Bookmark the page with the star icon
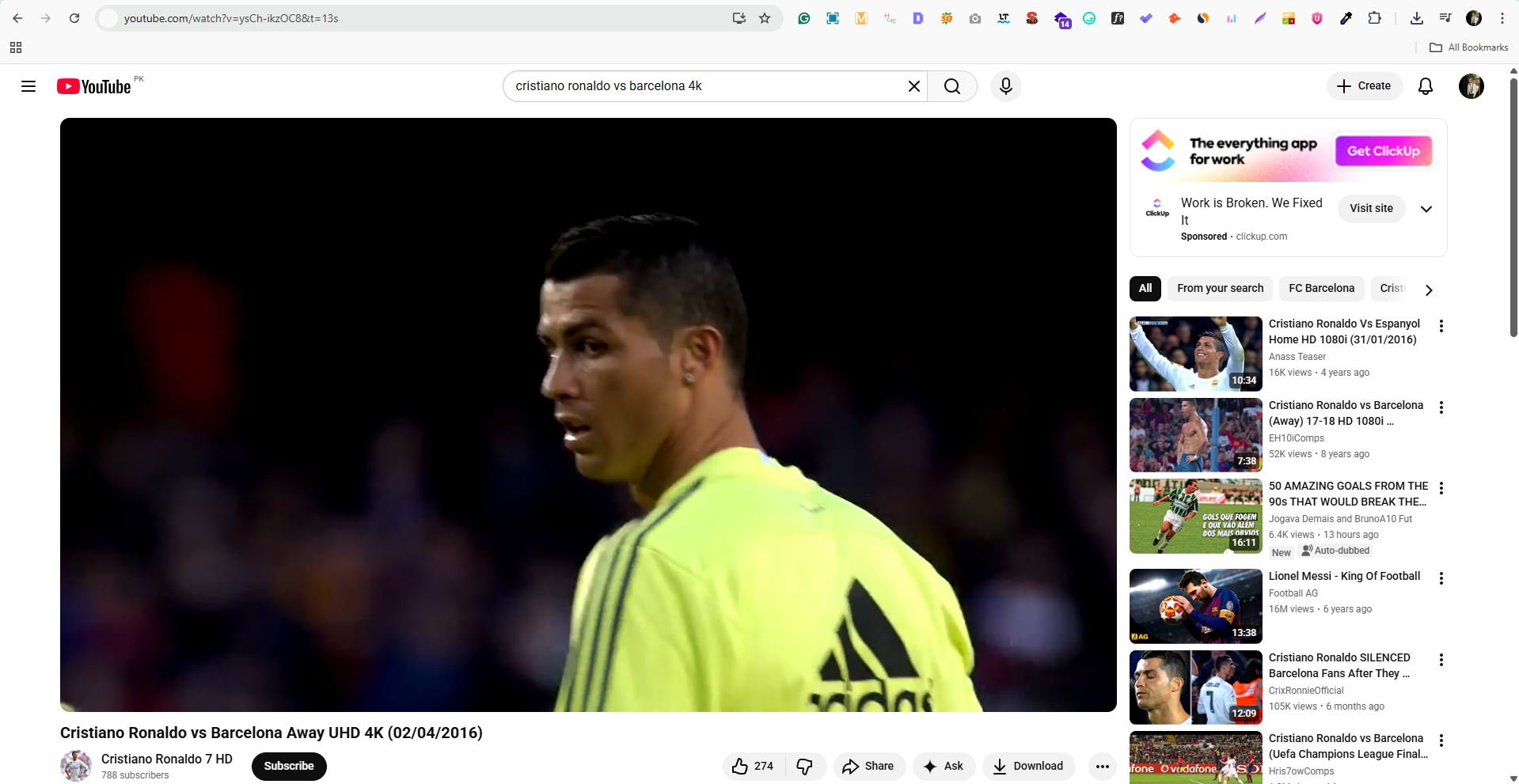This screenshot has width=1519, height=784. pos(765,17)
